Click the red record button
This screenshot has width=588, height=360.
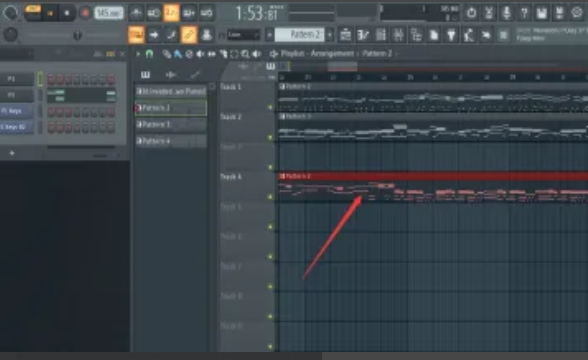pyautogui.click(x=85, y=14)
